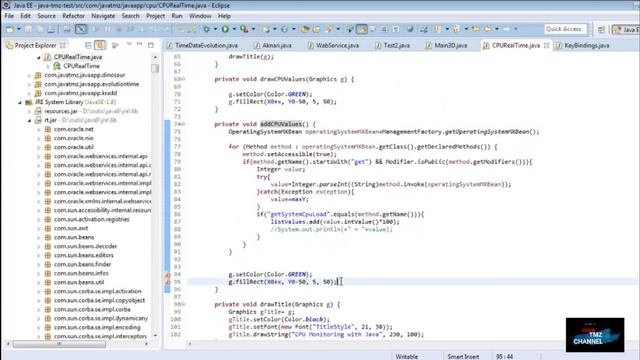640x360 pixels.
Task: Click the Smart Insert status field
Action: (x=464, y=356)
